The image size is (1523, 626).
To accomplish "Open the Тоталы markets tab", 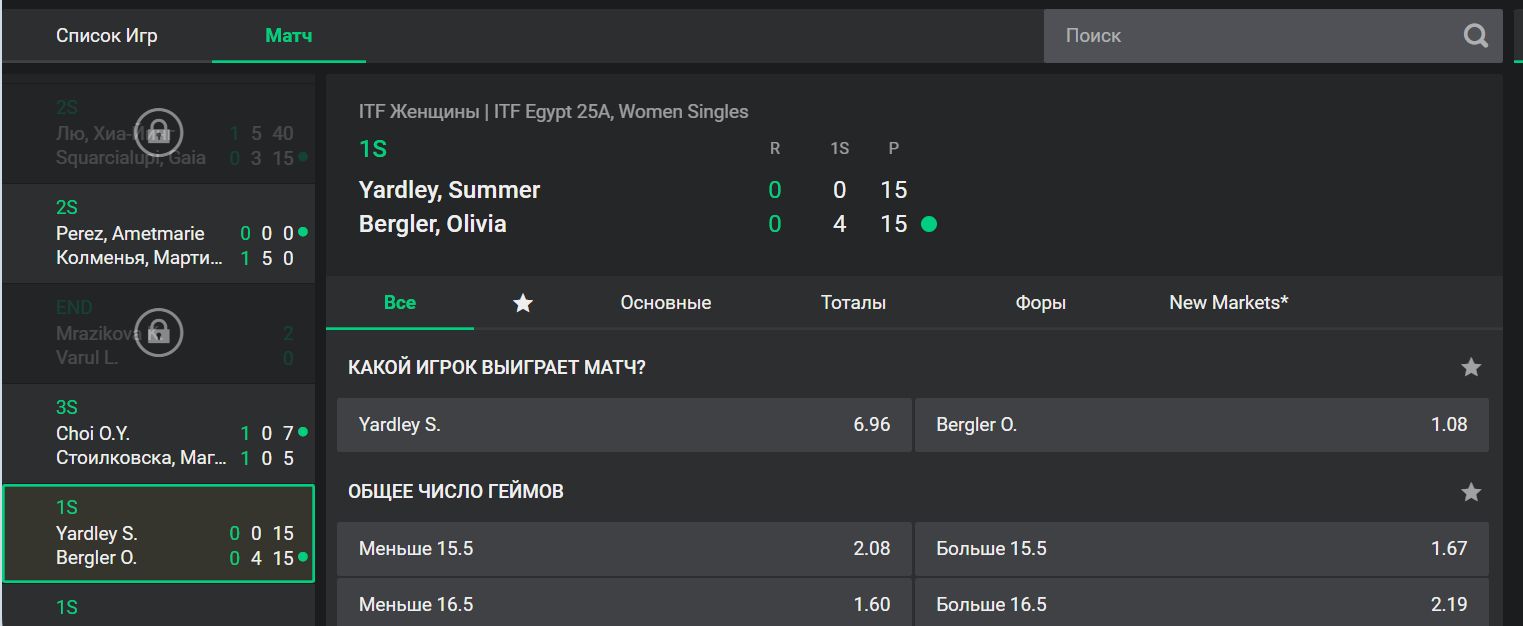I will point(853,303).
